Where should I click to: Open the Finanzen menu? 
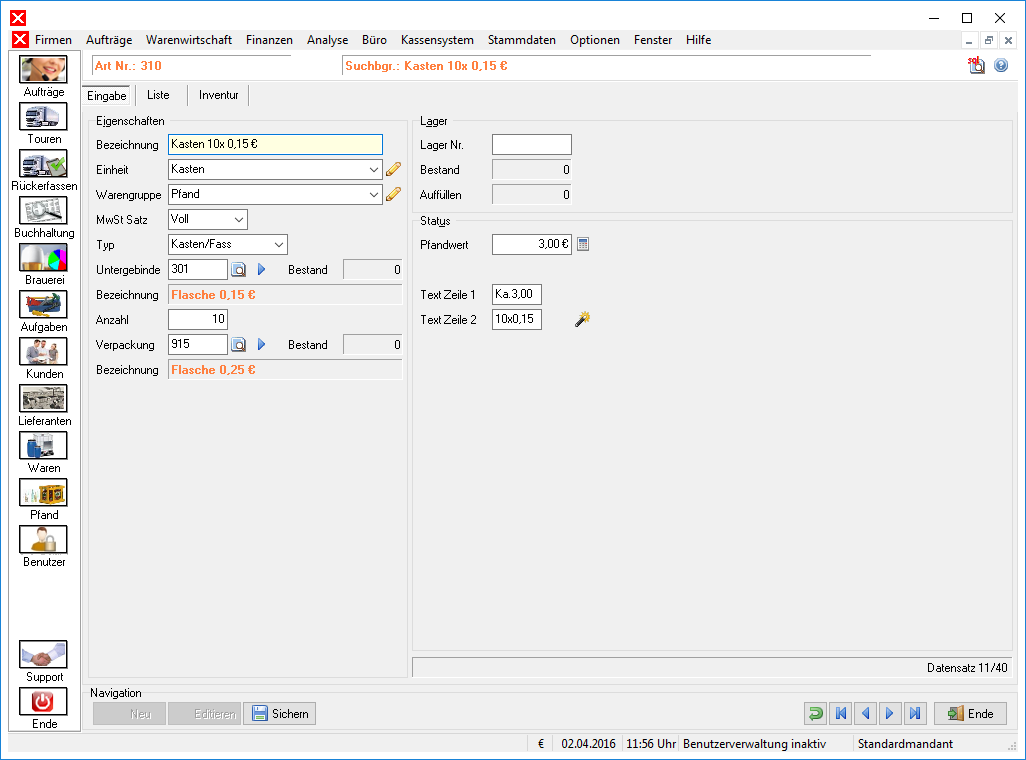270,40
